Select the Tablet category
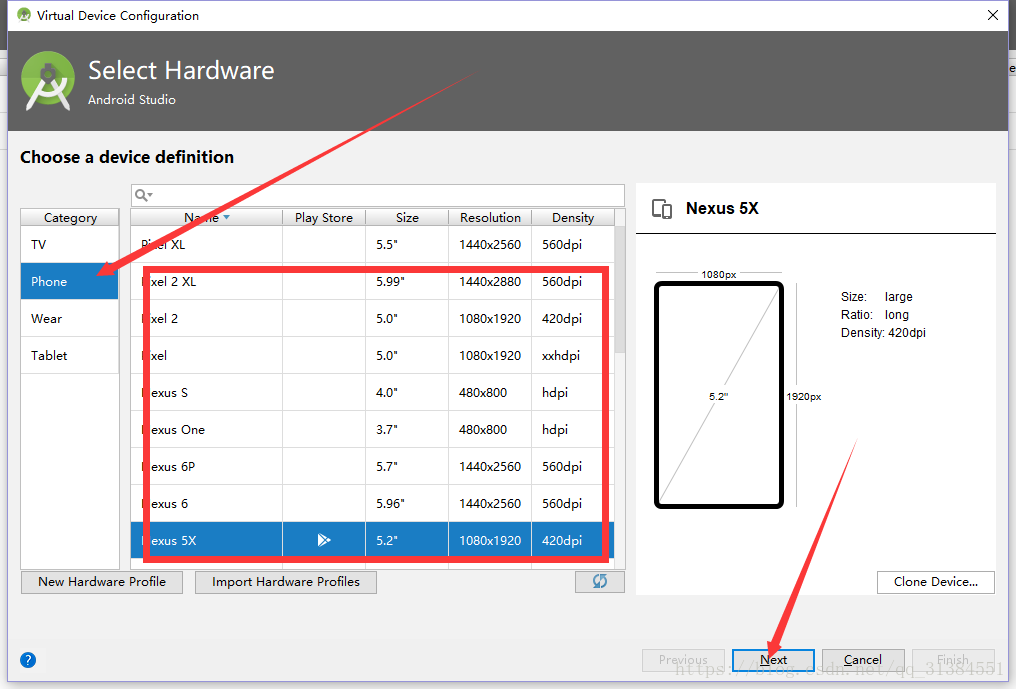 pyautogui.click(x=70, y=355)
